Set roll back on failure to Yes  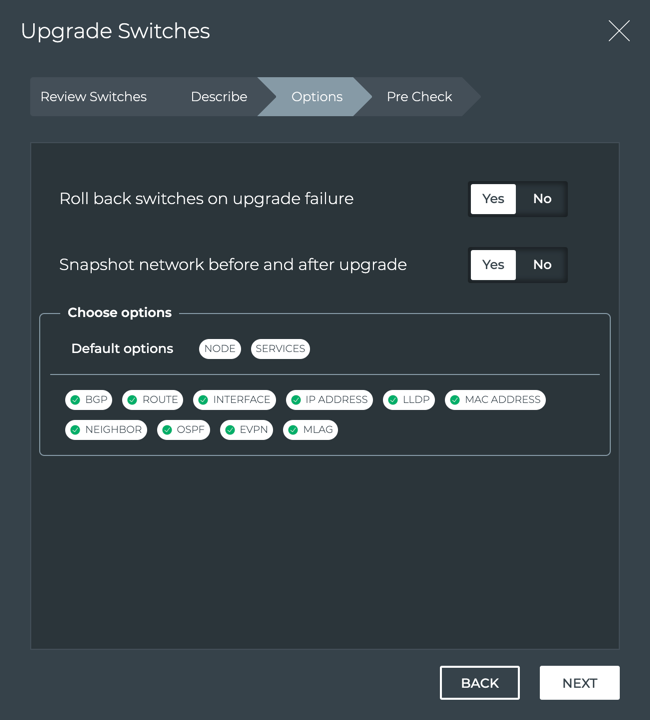[x=493, y=199]
